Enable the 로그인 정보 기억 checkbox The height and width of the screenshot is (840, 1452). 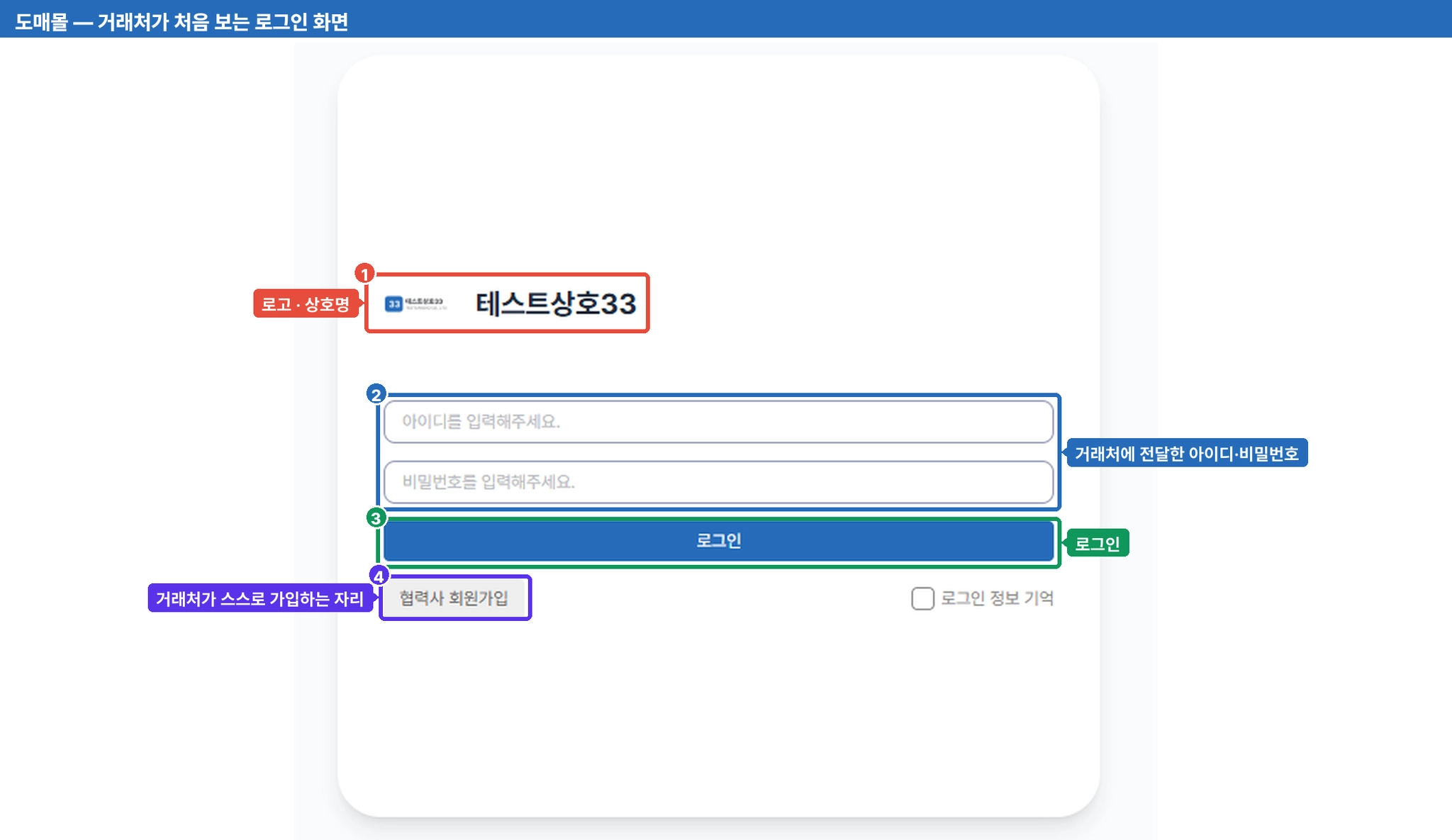click(922, 598)
